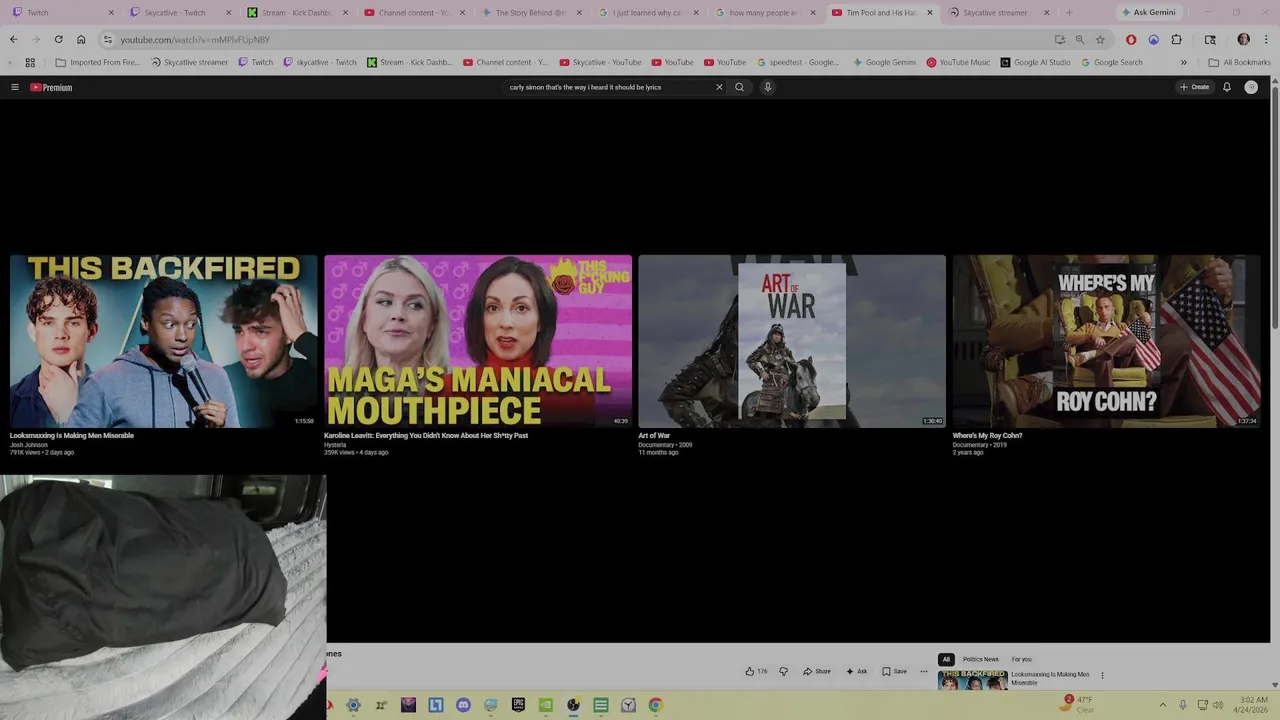Start voice search with the microphone icon
This screenshot has height=720, width=1280.
[x=768, y=87]
